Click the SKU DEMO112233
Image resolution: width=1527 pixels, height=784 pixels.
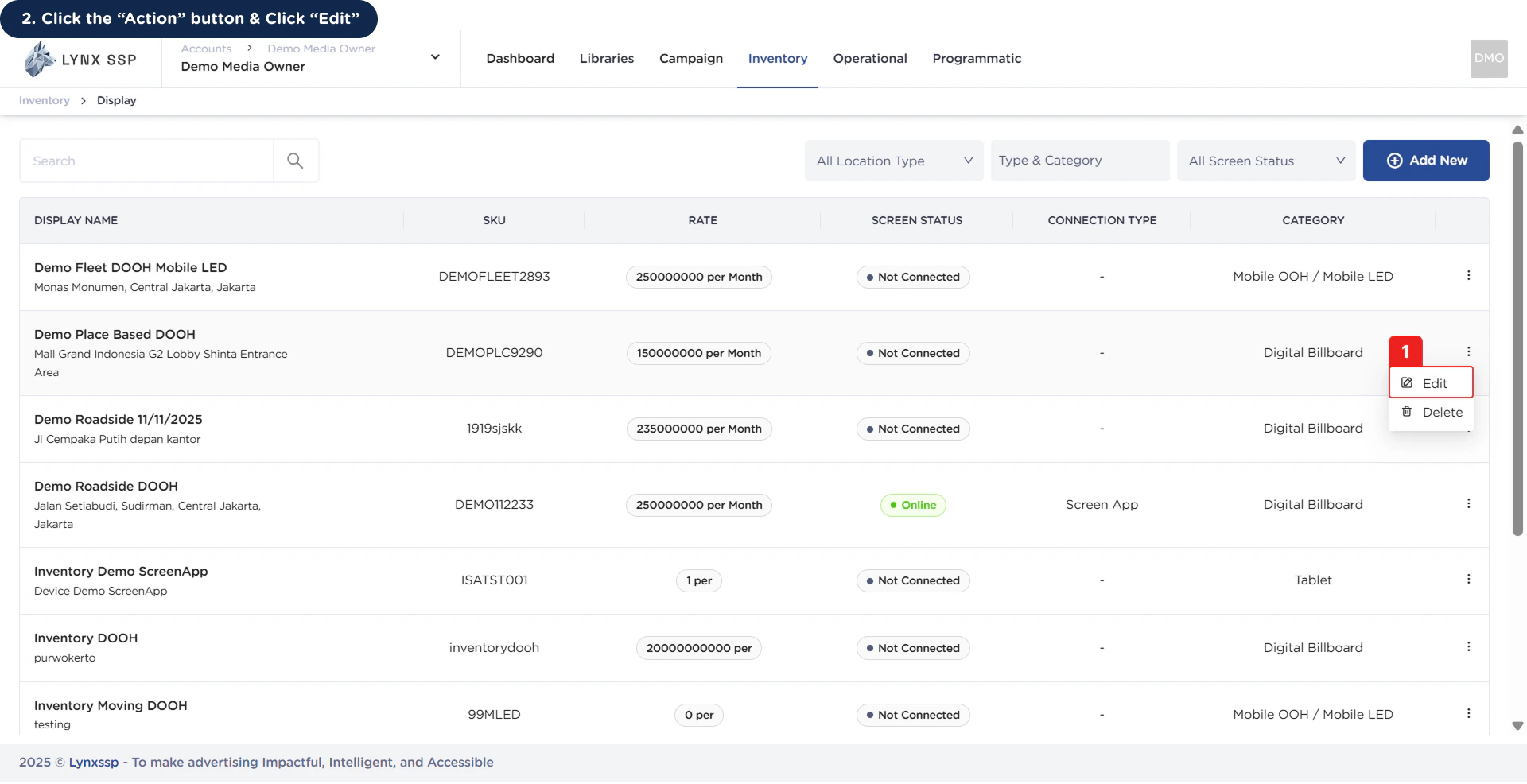[494, 504]
